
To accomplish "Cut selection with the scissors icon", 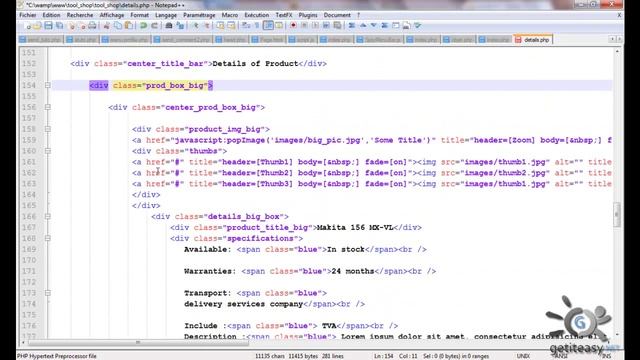I will coord(107,26).
